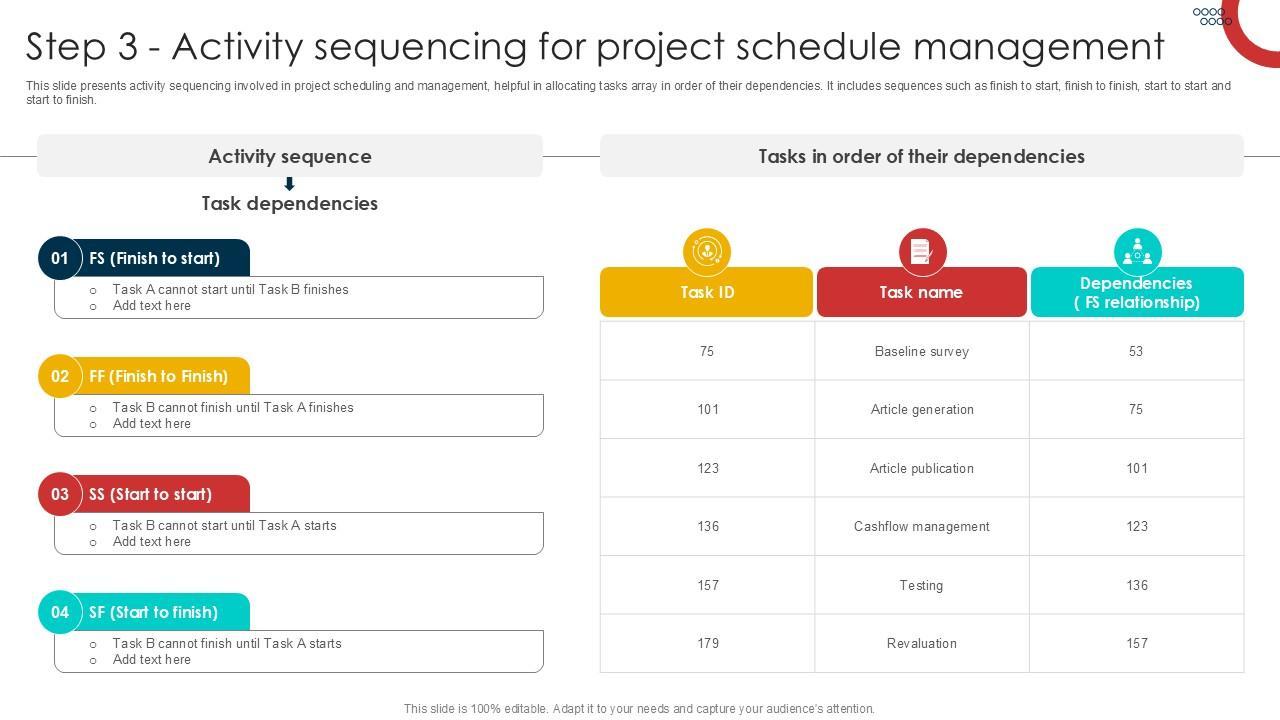Click the dotted logo in top-right corner

click(x=1212, y=16)
